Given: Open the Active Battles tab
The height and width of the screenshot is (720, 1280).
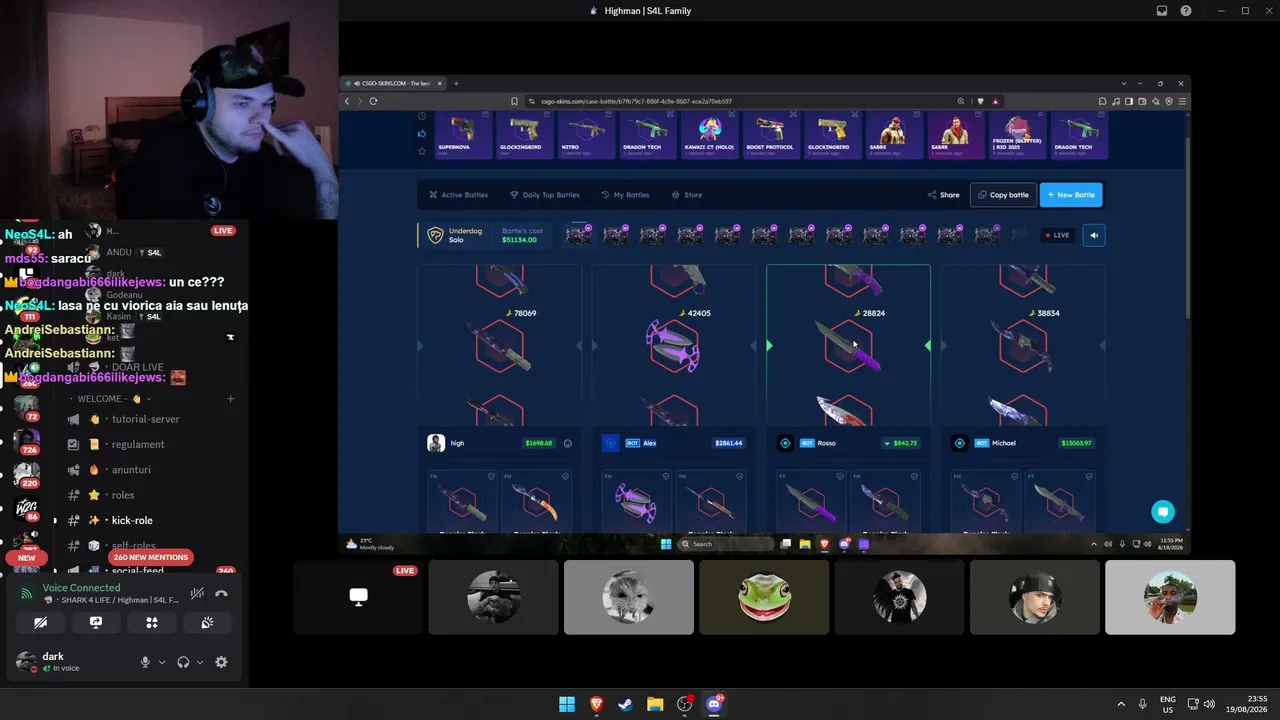Looking at the screenshot, I should 458,195.
